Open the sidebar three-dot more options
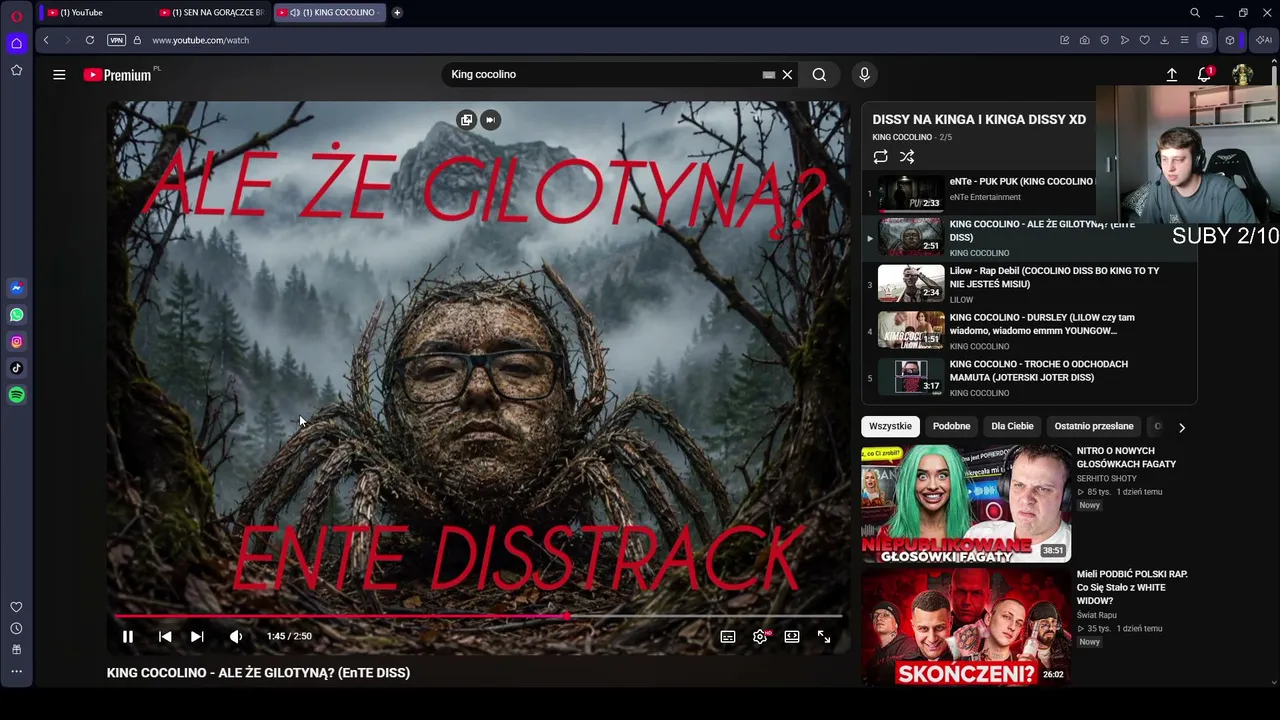The width and height of the screenshot is (1280, 720). click(x=16, y=671)
